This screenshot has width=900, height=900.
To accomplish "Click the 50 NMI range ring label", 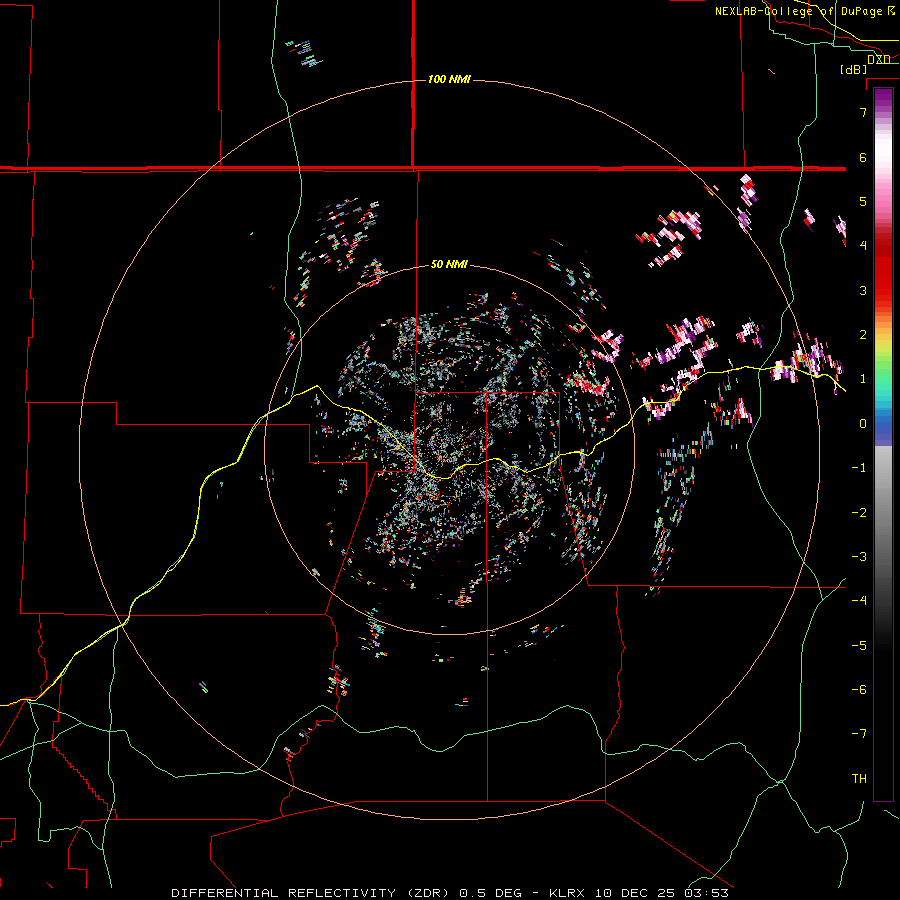I will point(449,264).
